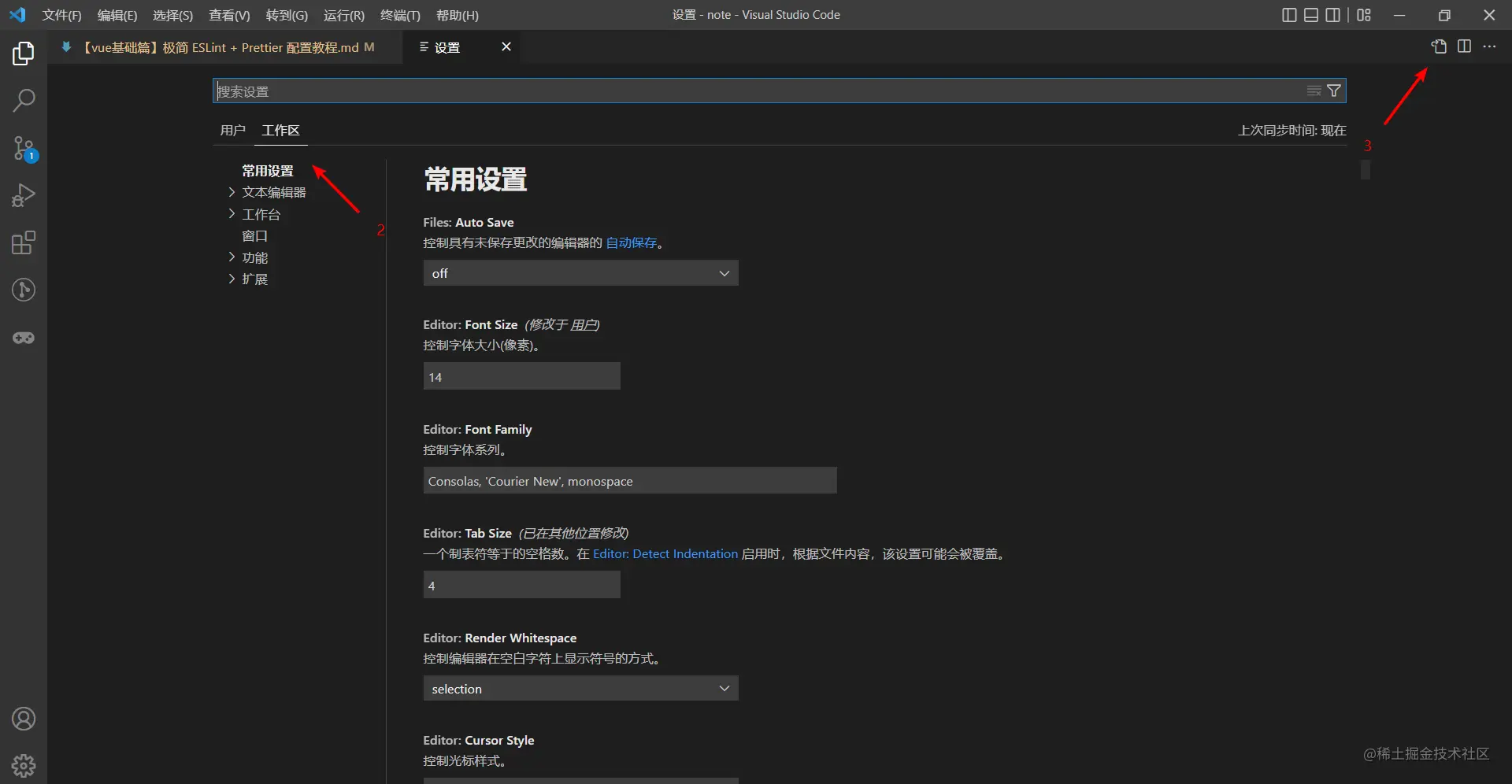Follow the Editor: Detect Indentation link
The height and width of the screenshot is (784, 1512).
pyautogui.click(x=665, y=553)
